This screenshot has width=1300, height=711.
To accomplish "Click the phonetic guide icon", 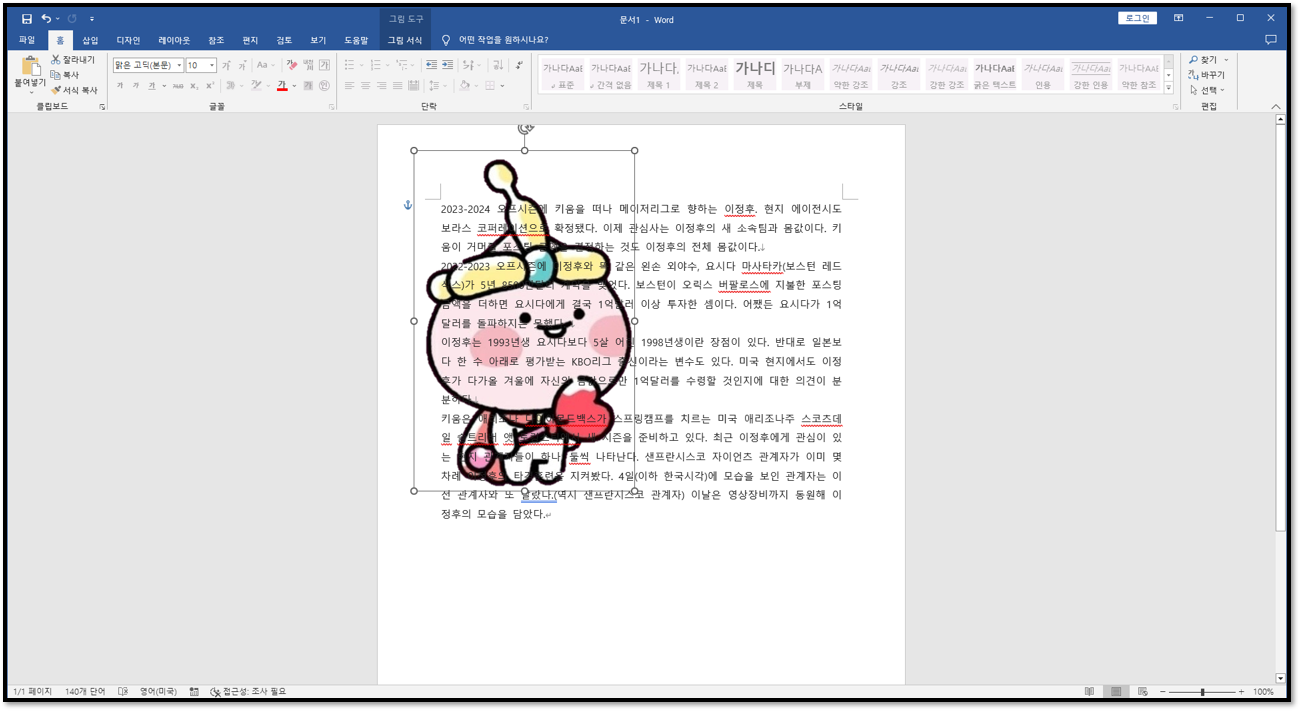I will click(308, 65).
